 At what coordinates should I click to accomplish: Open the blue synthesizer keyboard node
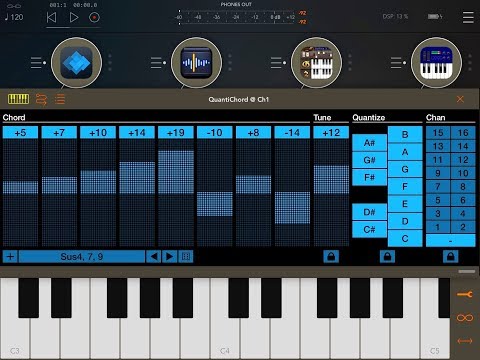click(x=436, y=63)
